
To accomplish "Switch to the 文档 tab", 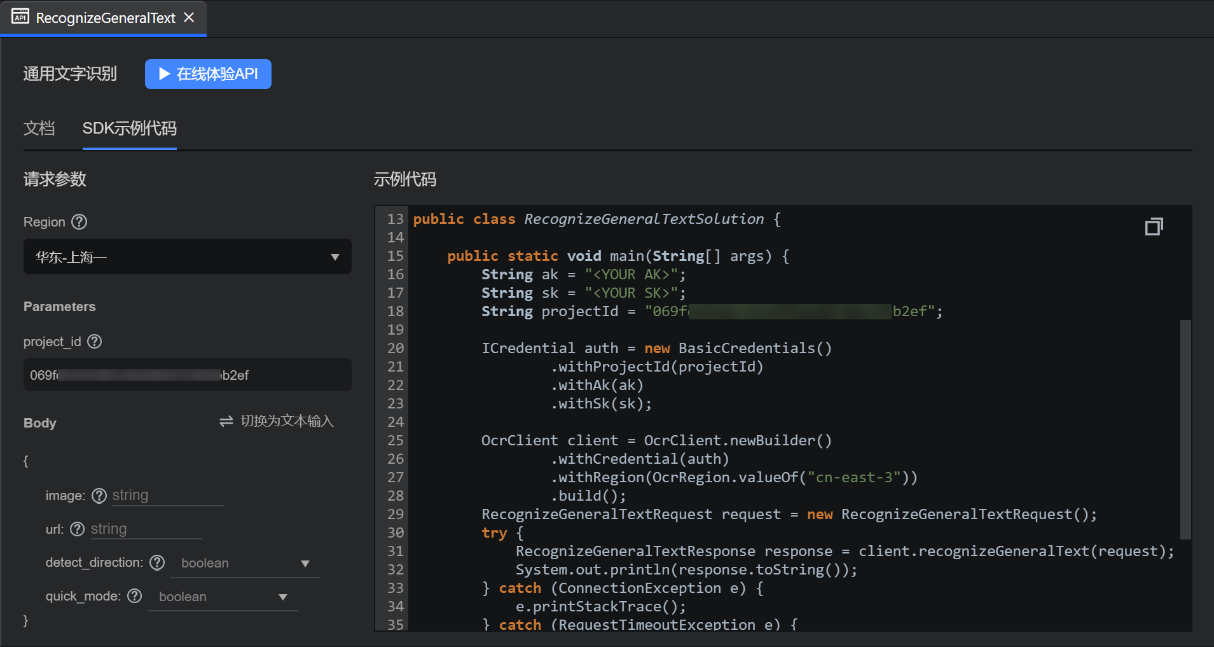I will pyautogui.click(x=39, y=129).
